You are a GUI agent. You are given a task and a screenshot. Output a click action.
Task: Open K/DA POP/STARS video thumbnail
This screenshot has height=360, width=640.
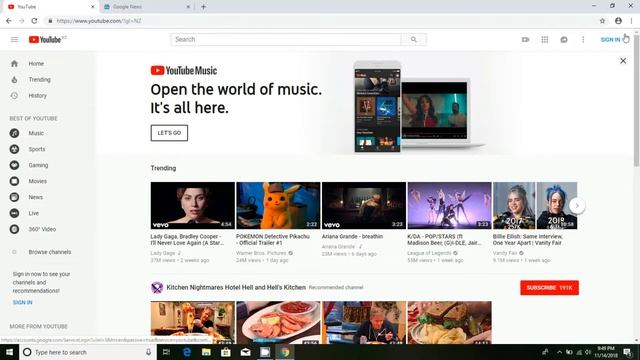[449, 205]
